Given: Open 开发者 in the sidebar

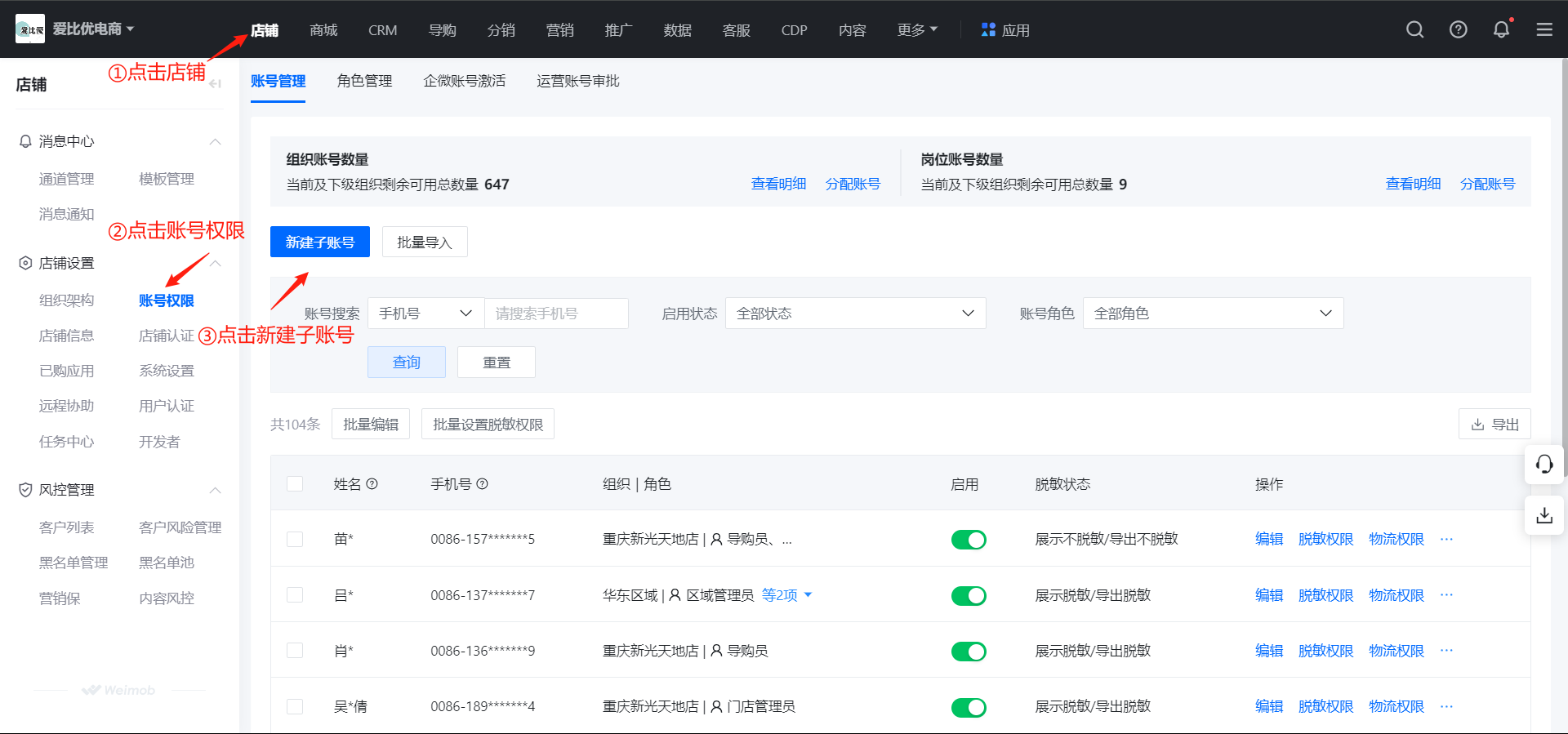Looking at the screenshot, I should 159,442.
